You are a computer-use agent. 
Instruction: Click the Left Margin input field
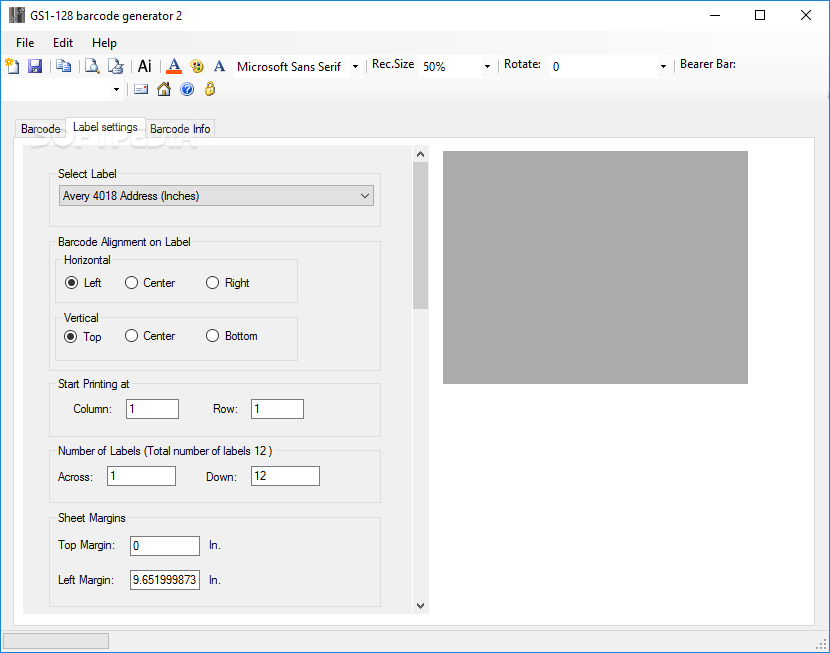point(165,580)
